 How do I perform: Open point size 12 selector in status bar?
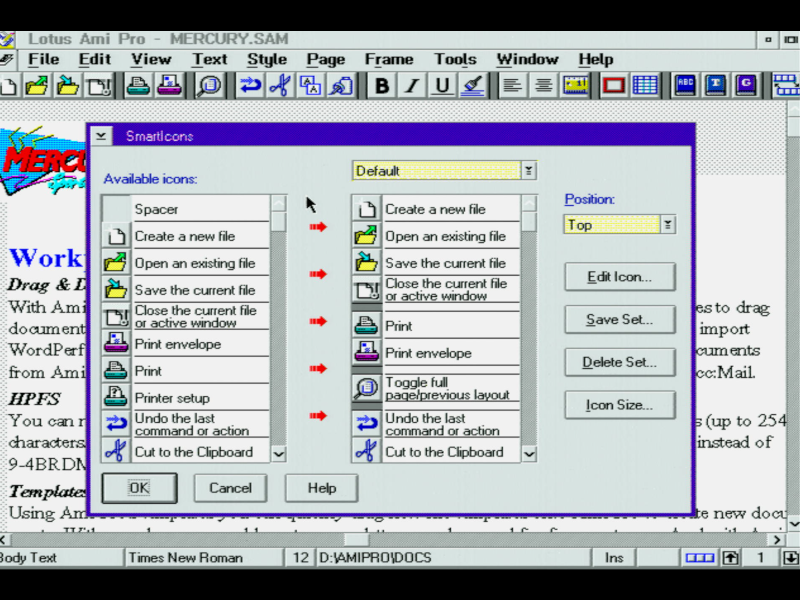point(300,558)
